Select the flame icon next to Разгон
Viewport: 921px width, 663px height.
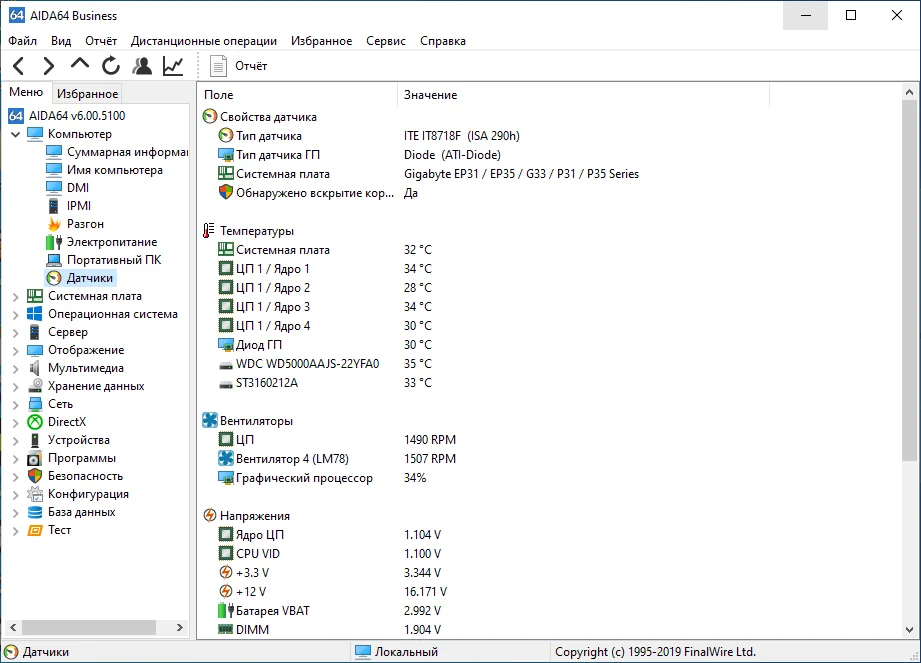coord(54,224)
